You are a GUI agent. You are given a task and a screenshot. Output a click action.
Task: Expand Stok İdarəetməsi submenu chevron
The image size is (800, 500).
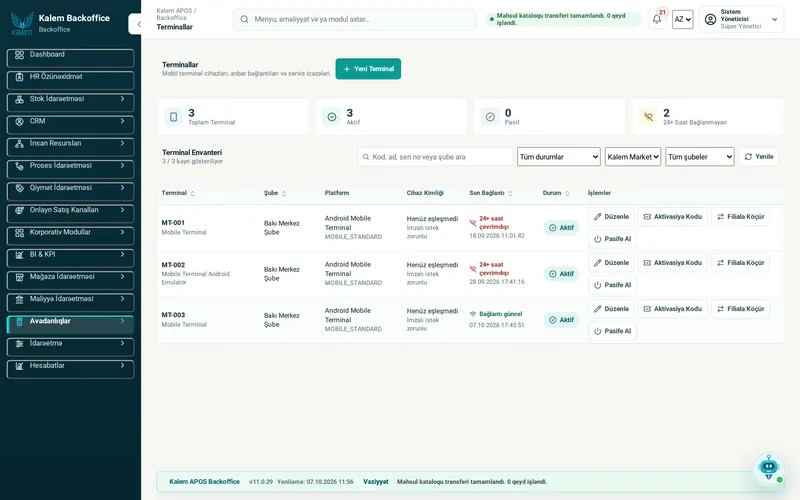click(122, 98)
